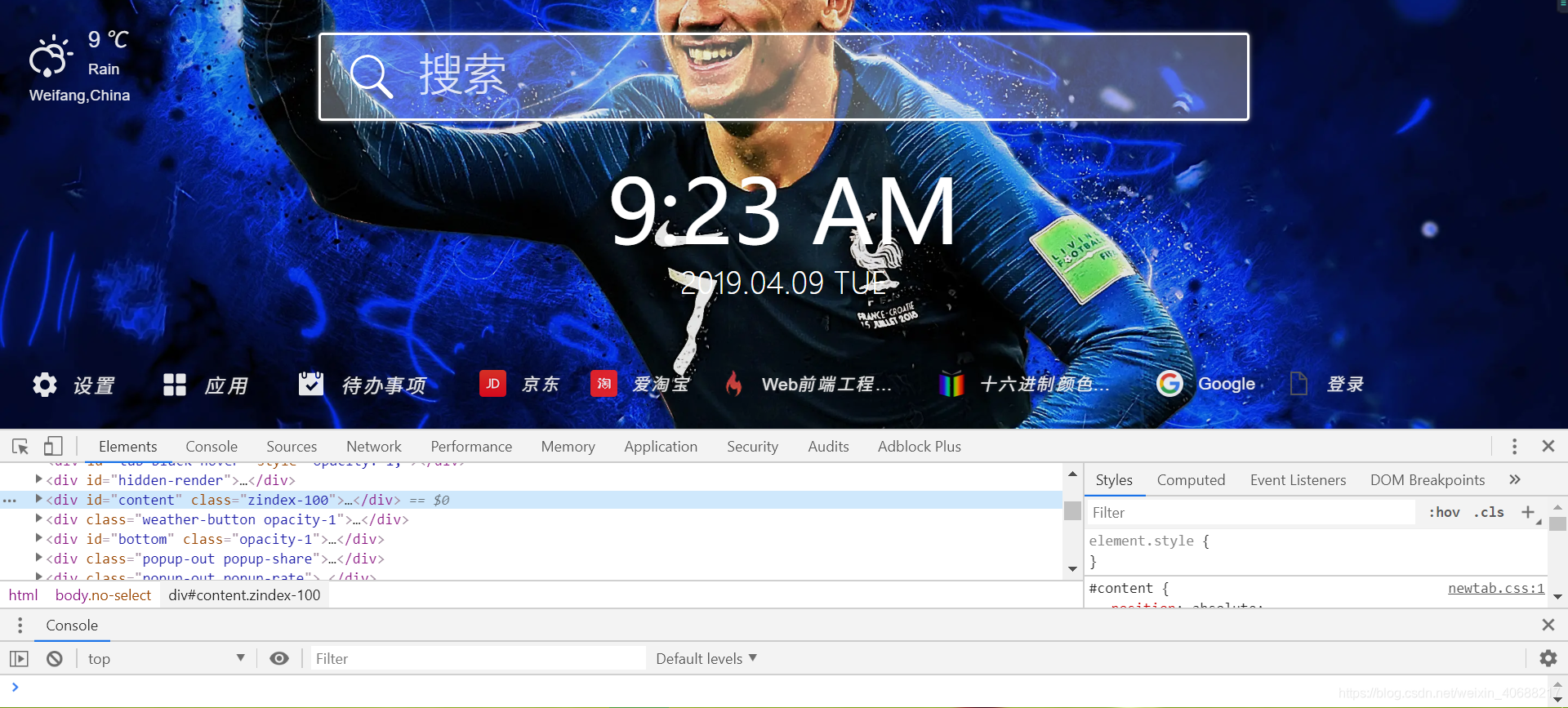Activate the inspect element picker
This screenshot has width=1568, height=708.
tap(20, 447)
